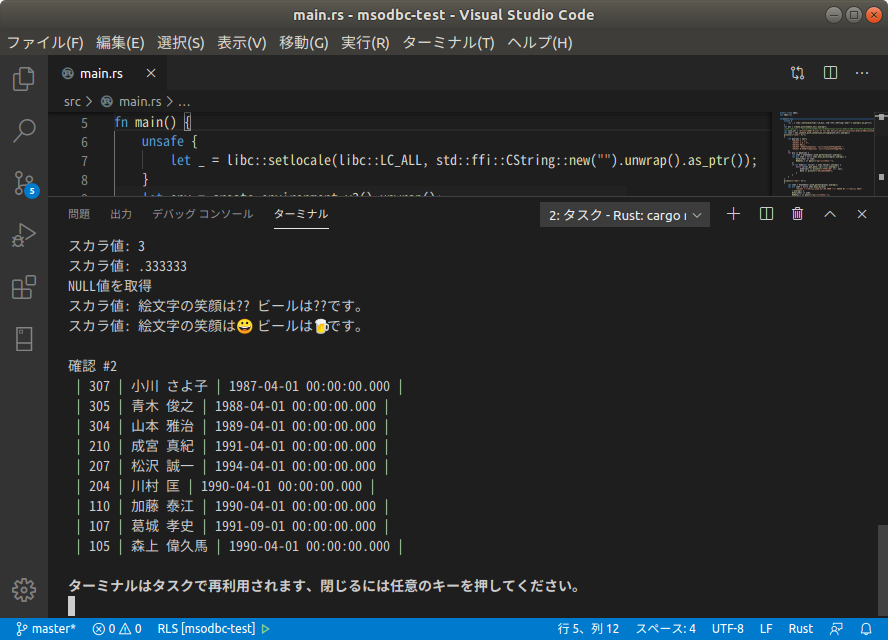
Task: Open the 選択(S) menu
Action: pyautogui.click(x=181, y=43)
